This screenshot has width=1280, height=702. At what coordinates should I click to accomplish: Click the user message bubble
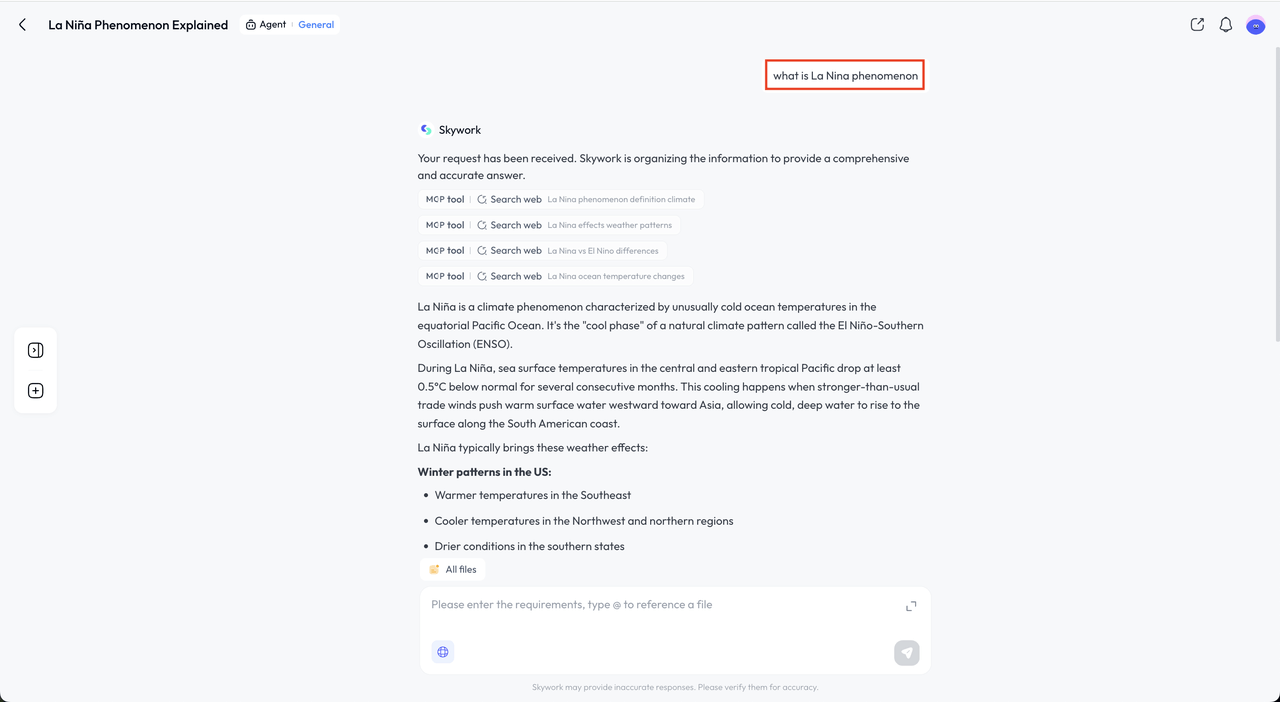(845, 76)
